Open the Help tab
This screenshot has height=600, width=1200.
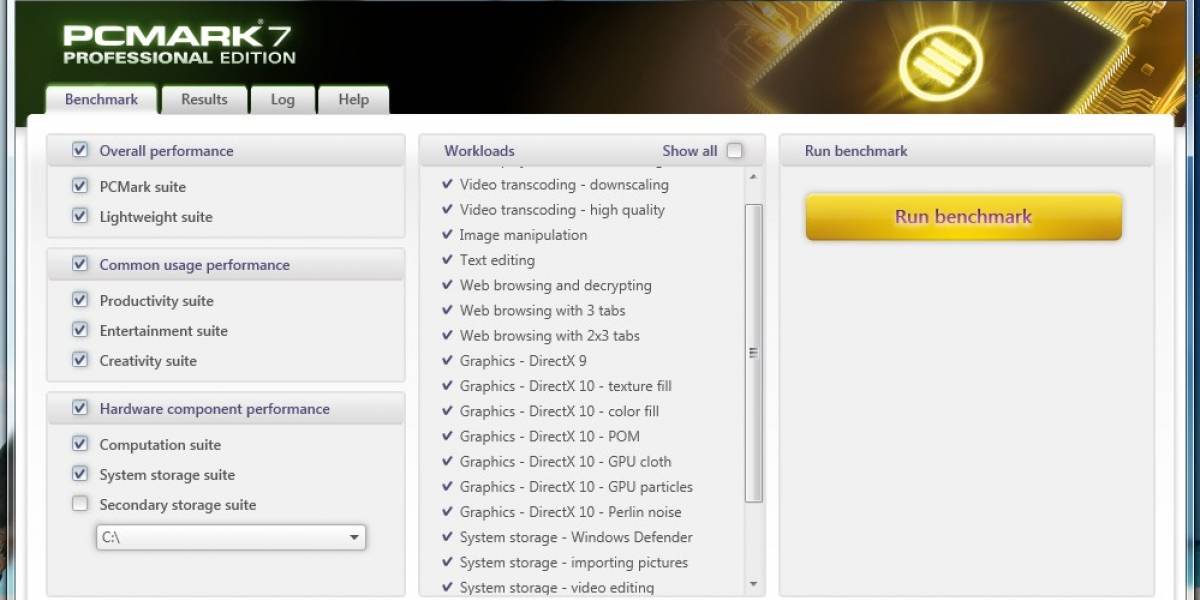tap(353, 100)
